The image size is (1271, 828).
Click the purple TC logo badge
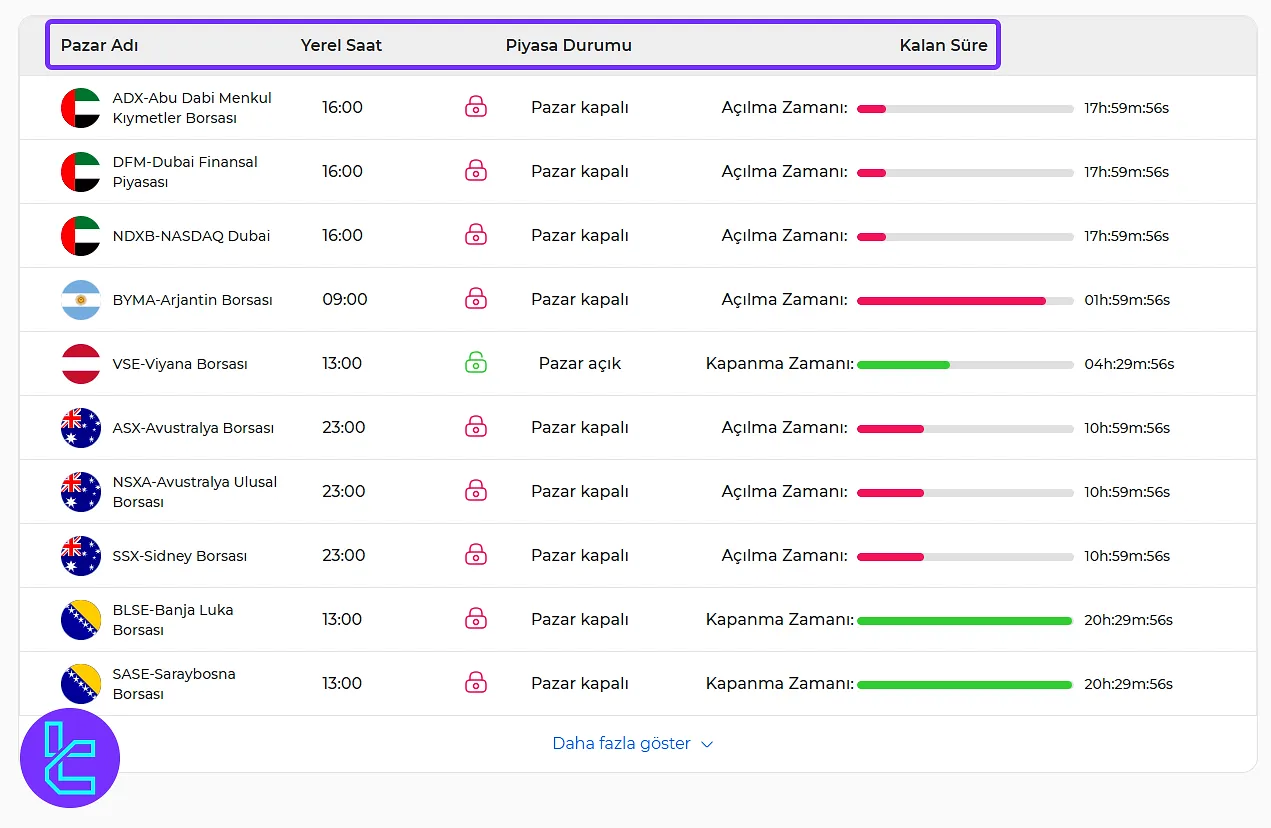pos(70,758)
